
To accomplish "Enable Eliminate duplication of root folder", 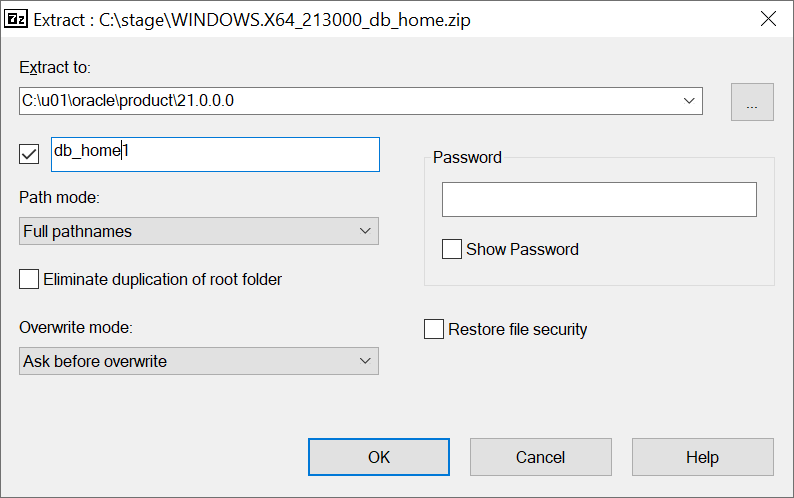I will [x=29, y=279].
